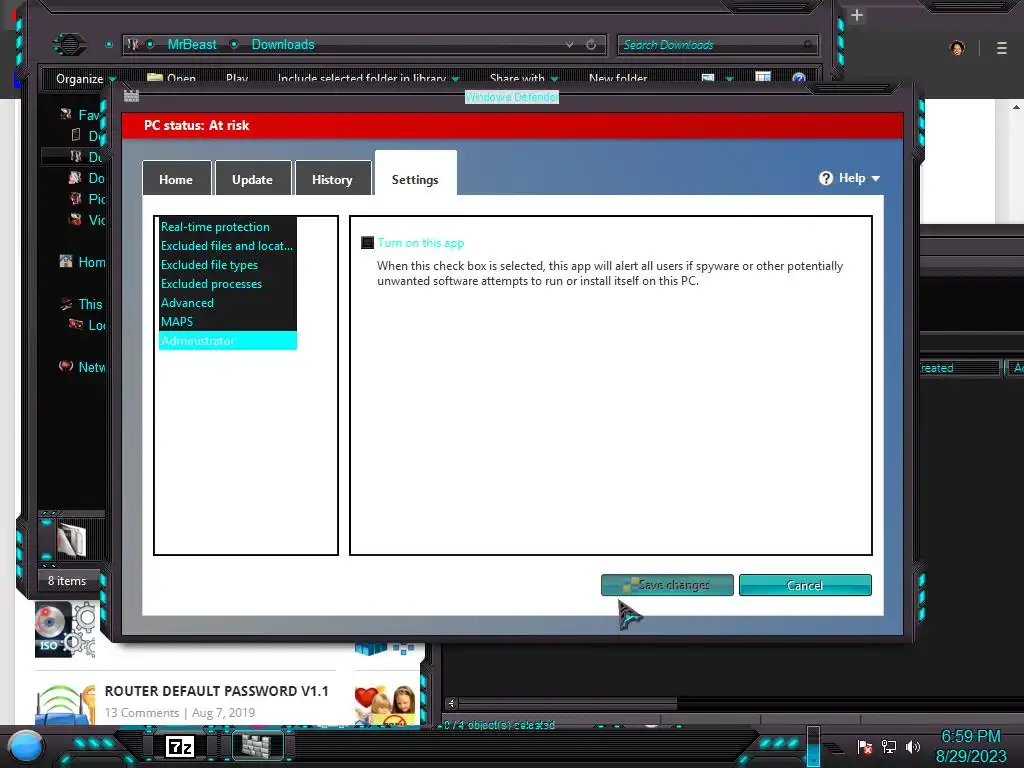This screenshot has height=768, width=1024.
Task: Click the Videos folder icon in sidebar
Action: (x=76, y=219)
